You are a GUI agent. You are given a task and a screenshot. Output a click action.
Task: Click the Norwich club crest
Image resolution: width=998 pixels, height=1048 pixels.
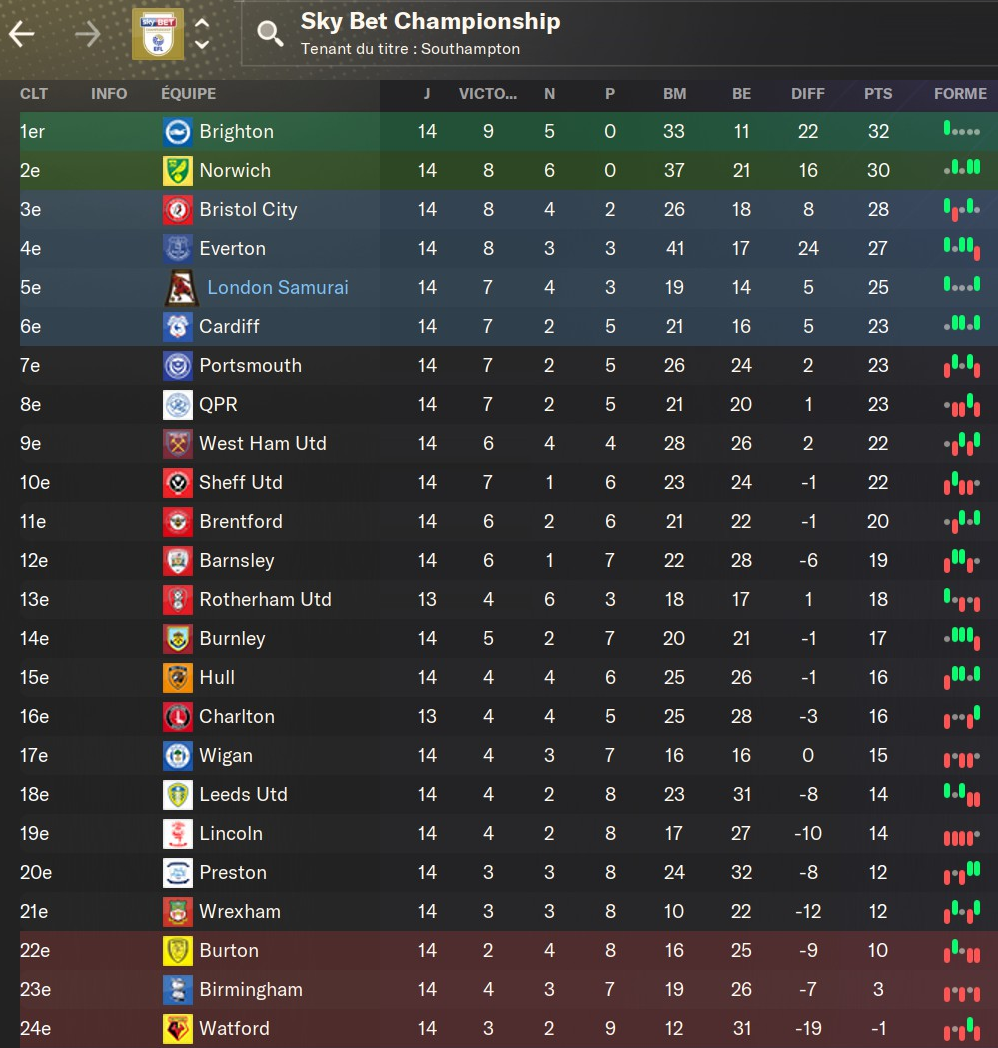[x=178, y=171]
